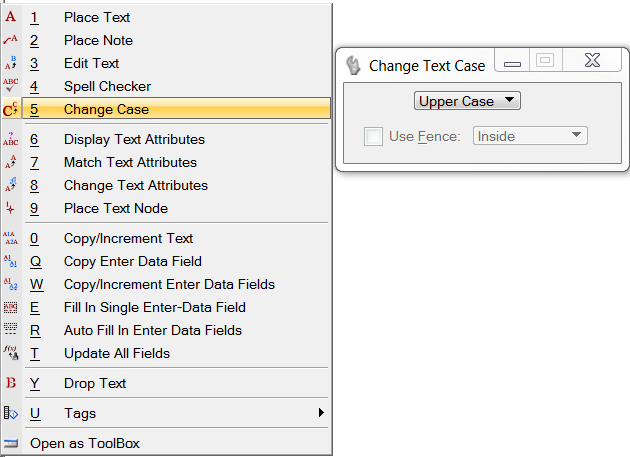Click the Place Note icon
Viewport: 630px width, 457px height.
tap(10, 40)
